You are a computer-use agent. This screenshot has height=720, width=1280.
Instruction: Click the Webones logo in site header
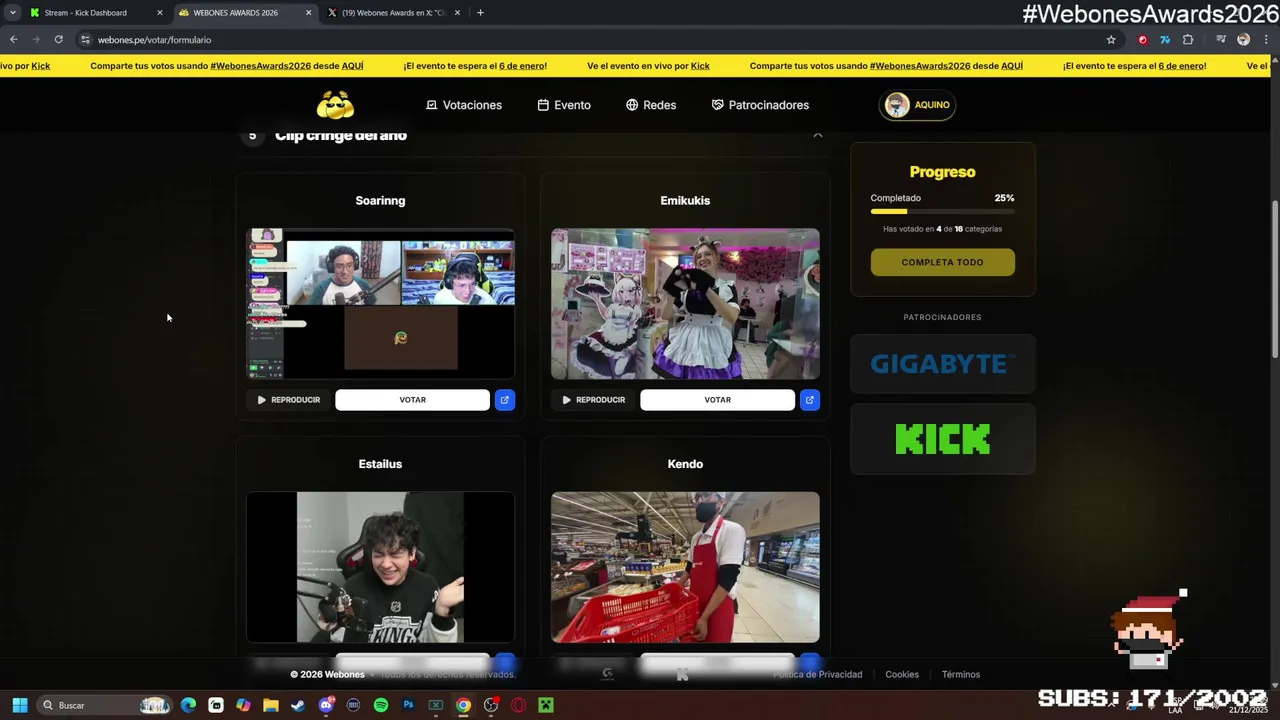click(335, 105)
